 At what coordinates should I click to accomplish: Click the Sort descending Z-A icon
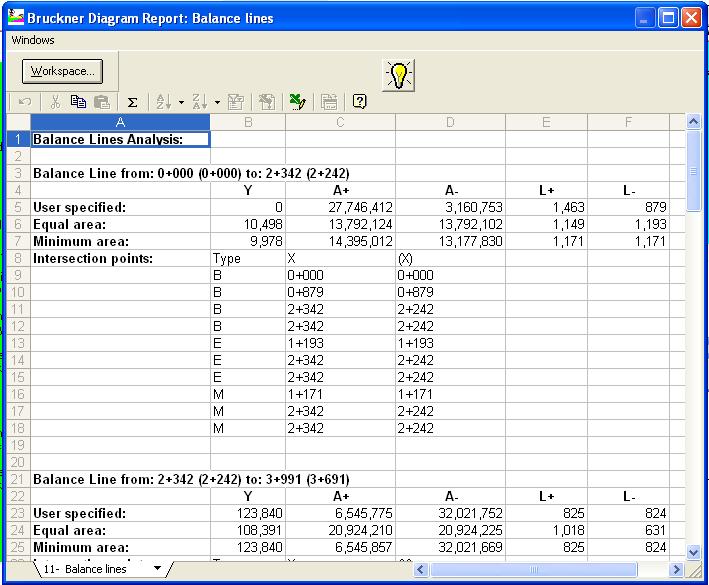(x=199, y=102)
